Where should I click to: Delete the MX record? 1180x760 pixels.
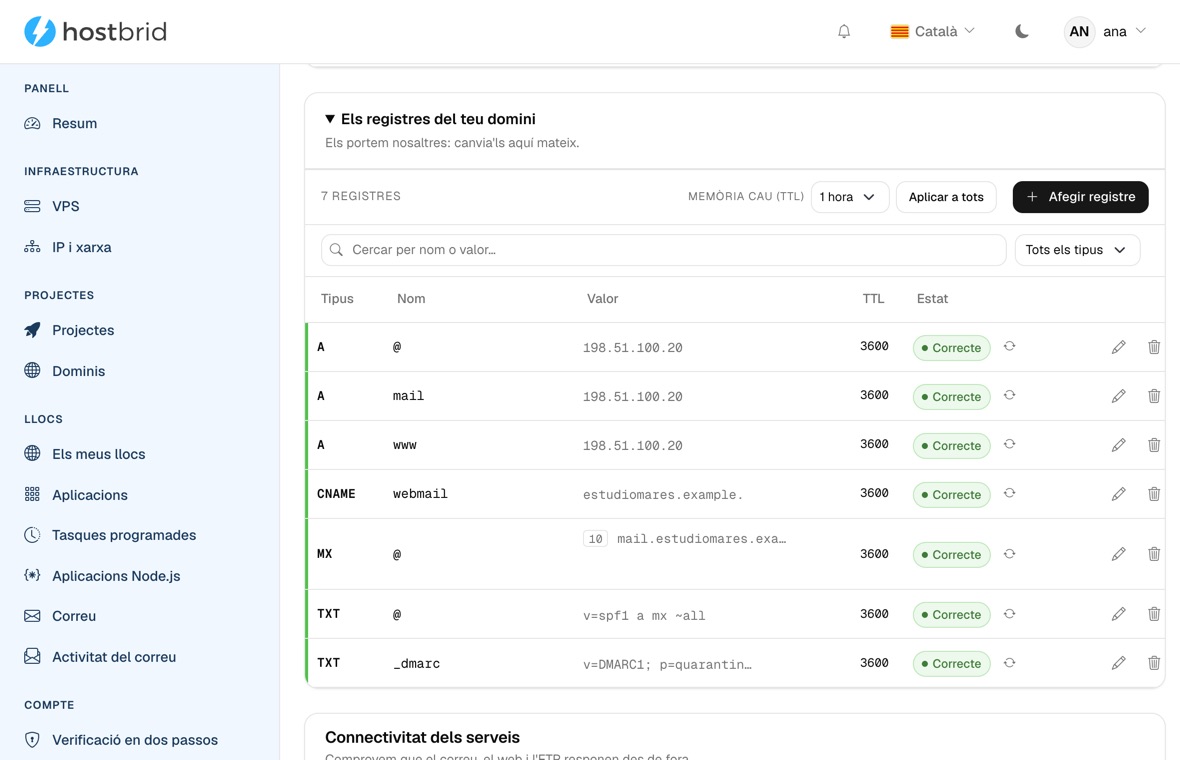pyautogui.click(x=1154, y=554)
